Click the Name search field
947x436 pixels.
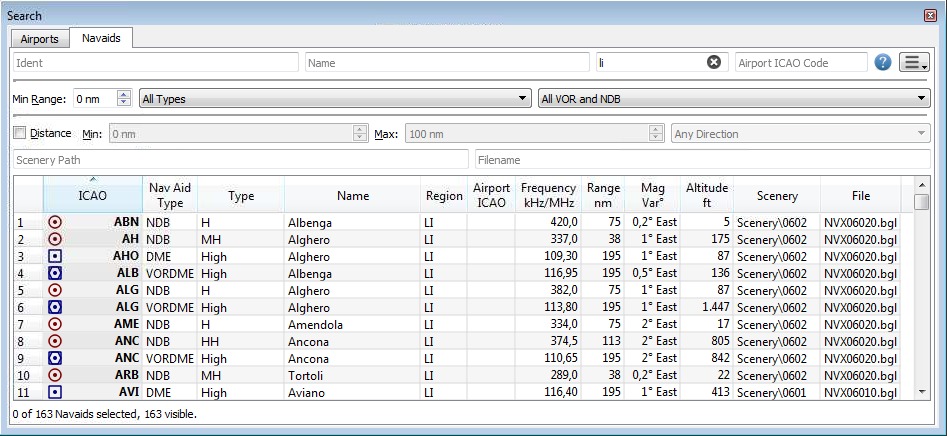click(x=447, y=62)
